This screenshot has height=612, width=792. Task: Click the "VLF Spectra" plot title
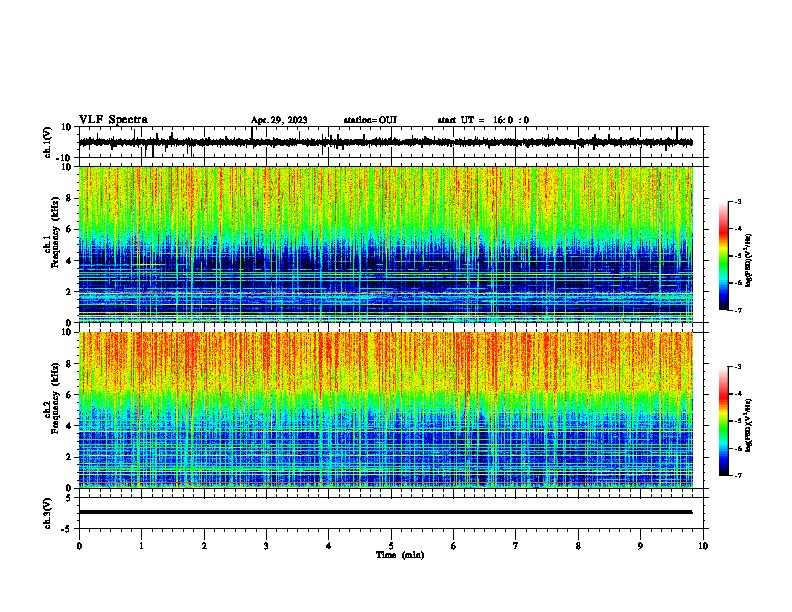coord(113,120)
